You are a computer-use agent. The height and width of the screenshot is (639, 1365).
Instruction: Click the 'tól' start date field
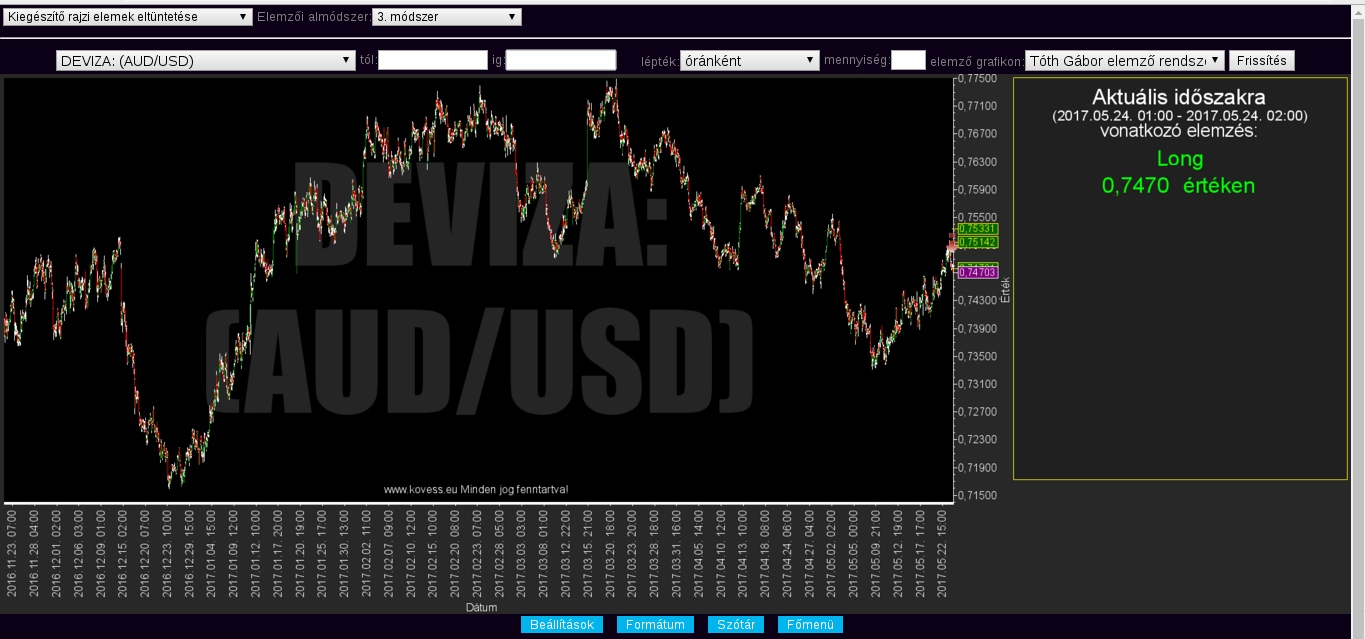(432, 61)
